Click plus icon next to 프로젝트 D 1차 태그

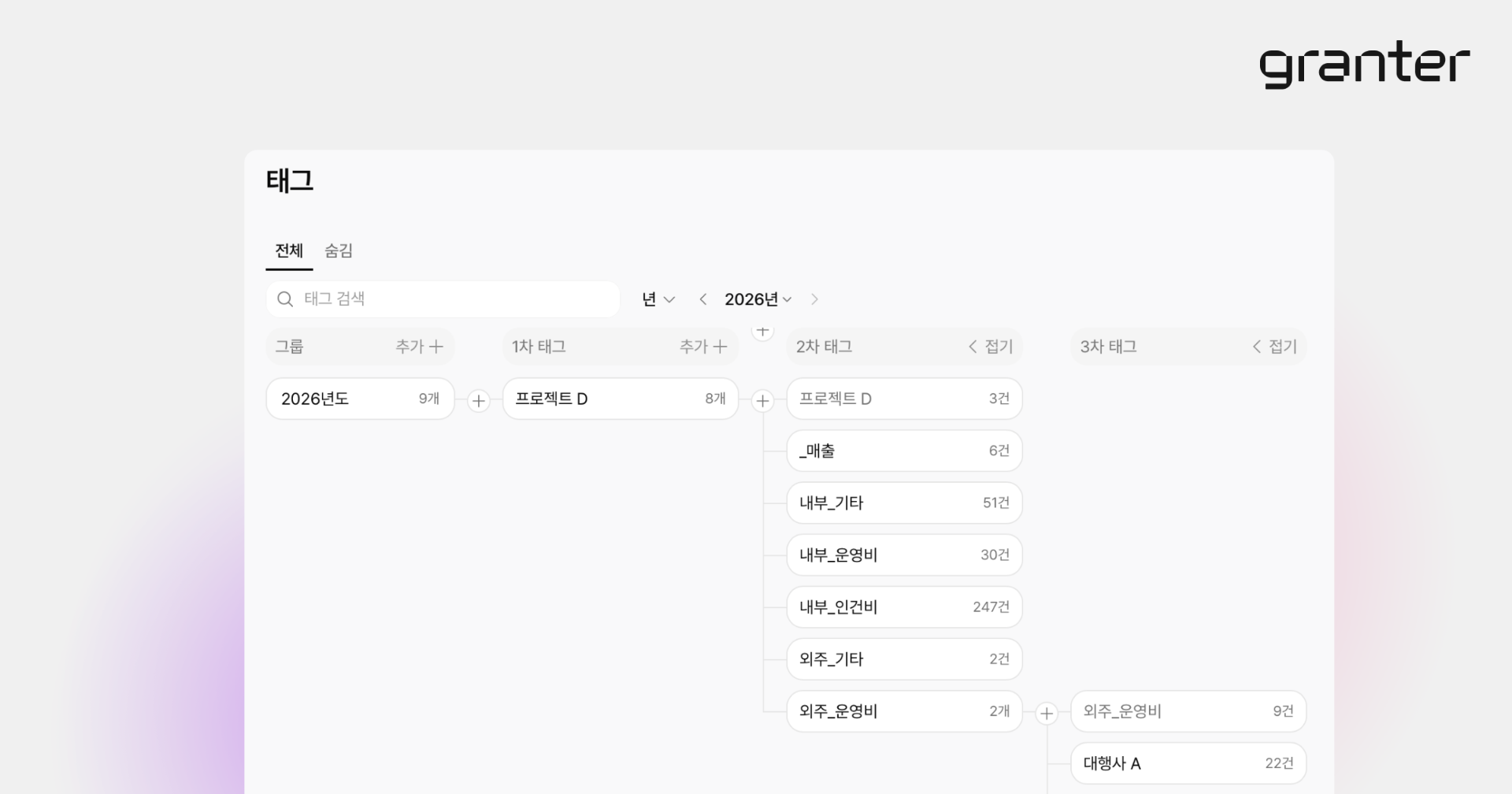click(x=762, y=401)
